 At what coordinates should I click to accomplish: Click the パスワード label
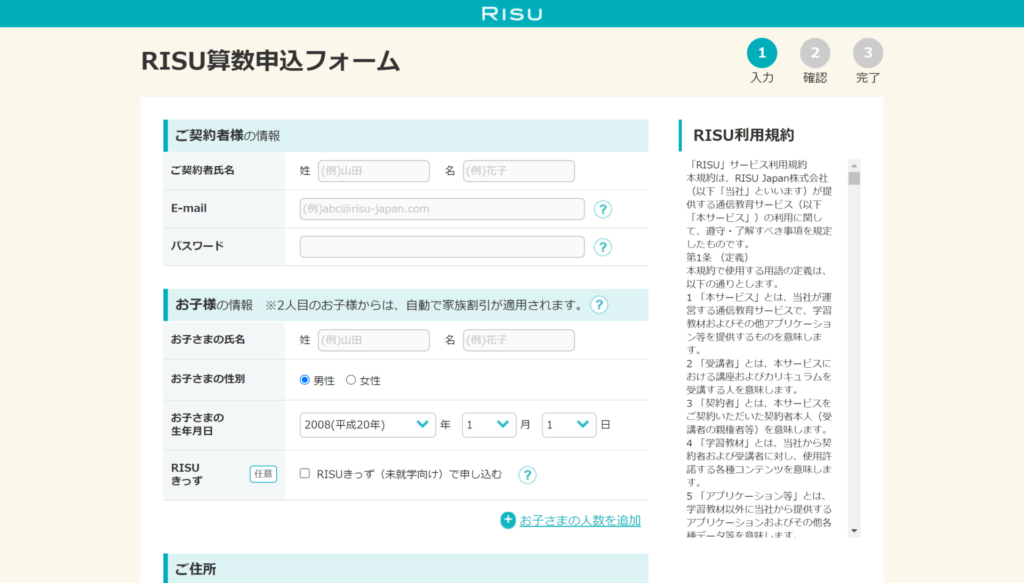click(197, 246)
